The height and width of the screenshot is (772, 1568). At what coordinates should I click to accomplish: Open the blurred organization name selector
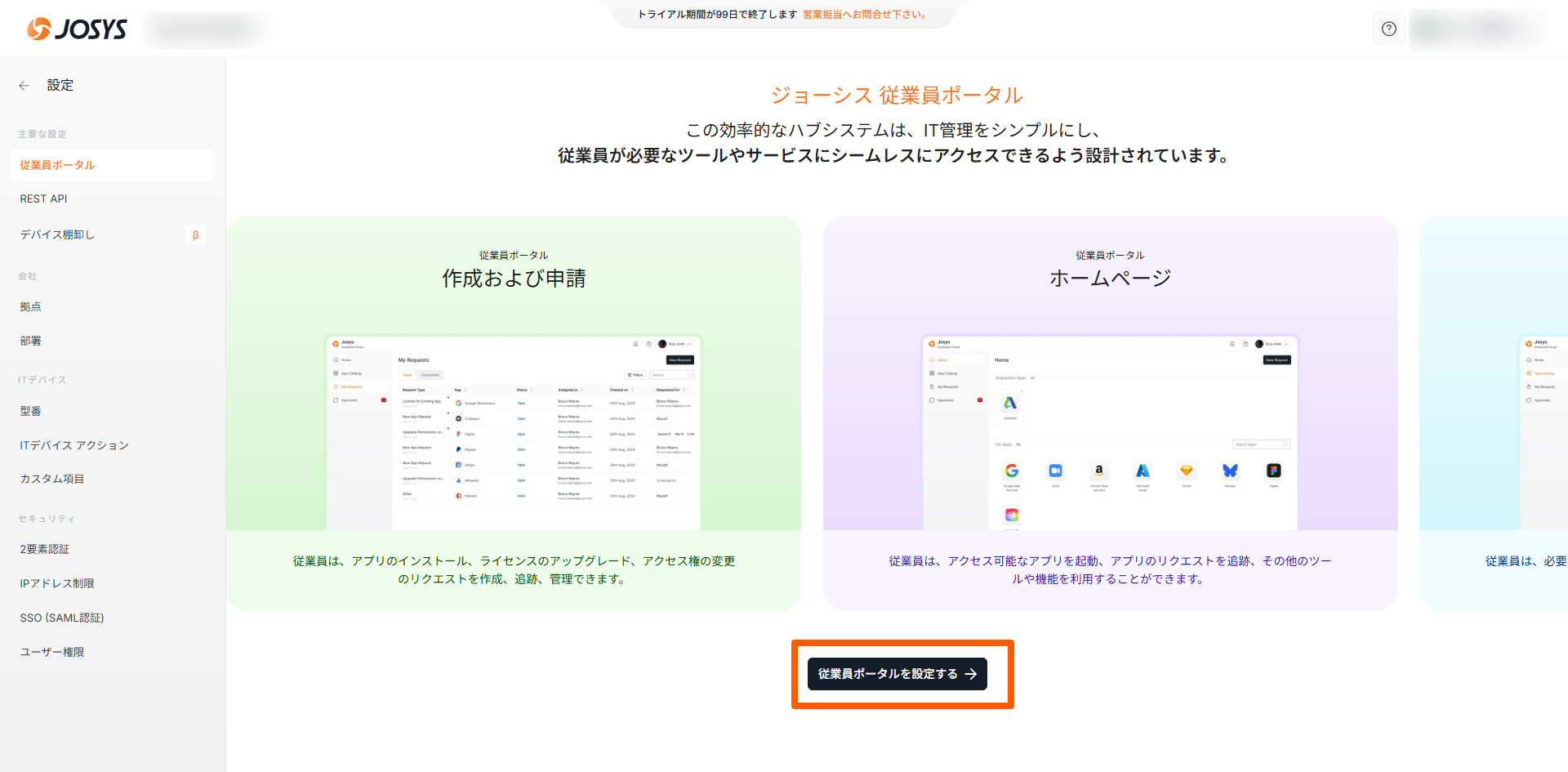[206, 29]
